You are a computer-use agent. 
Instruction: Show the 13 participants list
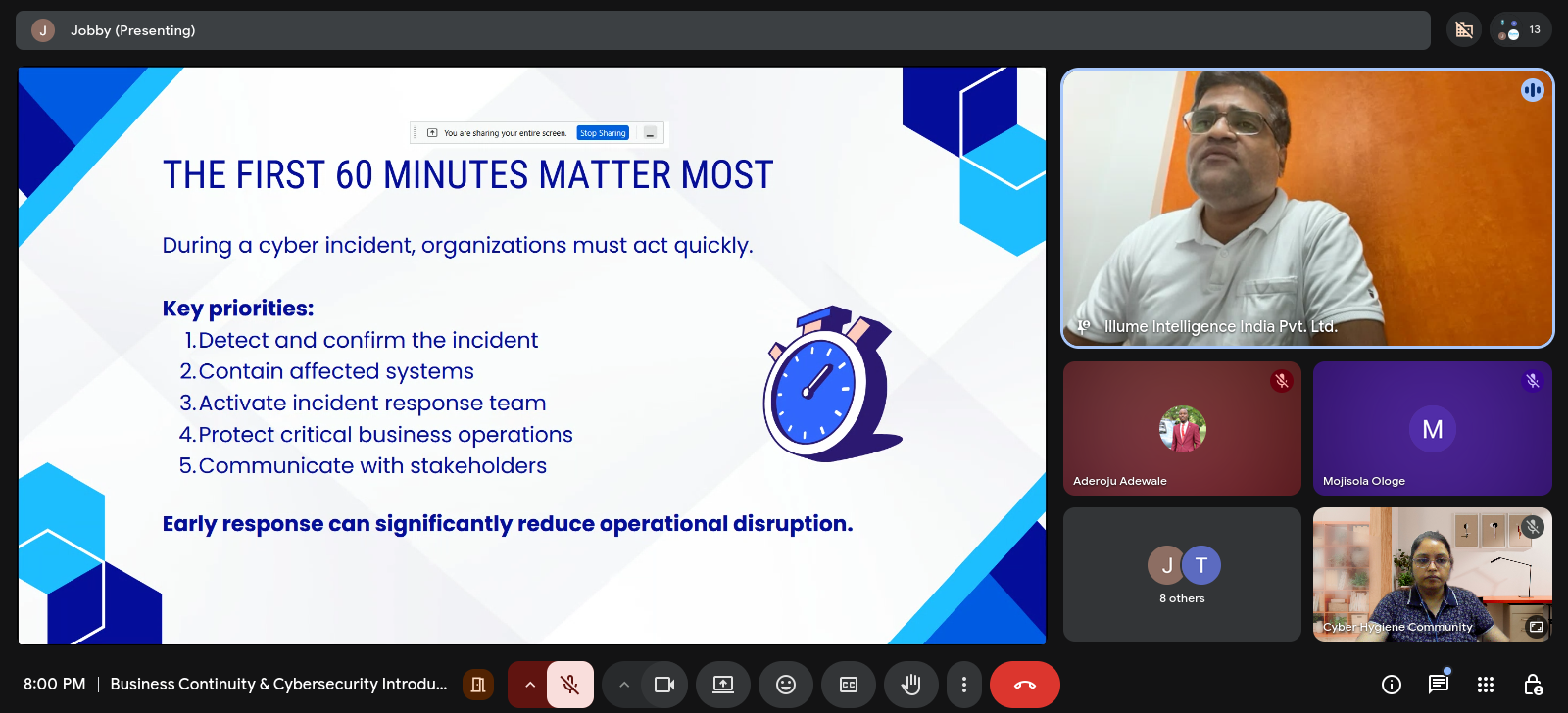tap(1521, 30)
